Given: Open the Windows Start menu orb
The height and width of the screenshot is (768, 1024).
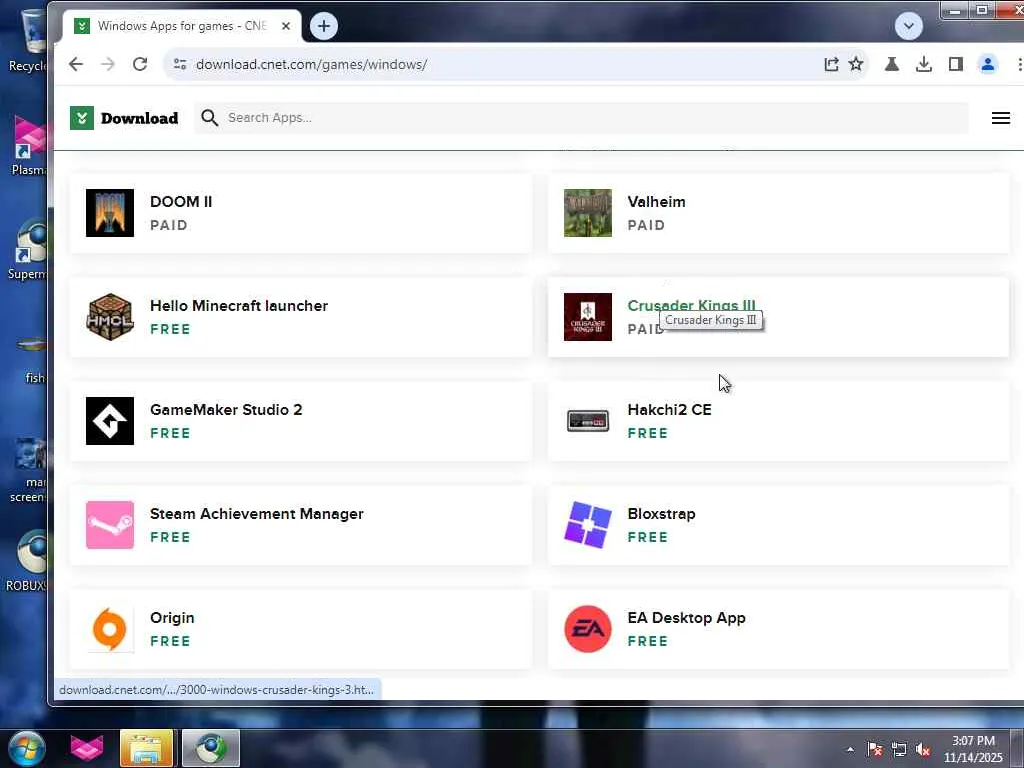Looking at the screenshot, I should [x=26, y=748].
